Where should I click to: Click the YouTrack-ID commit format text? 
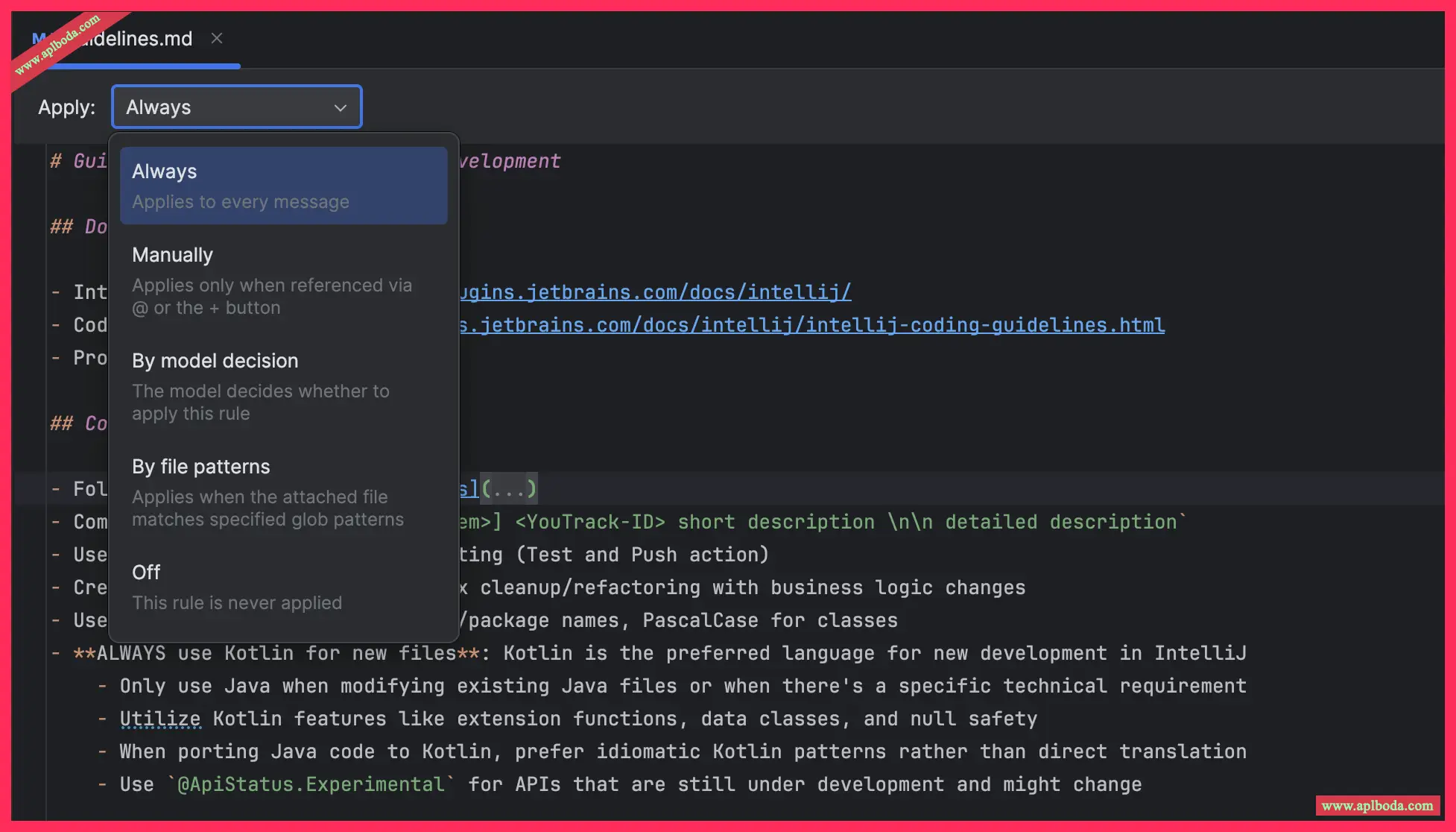pyautogui.click(x=590, y=523)
